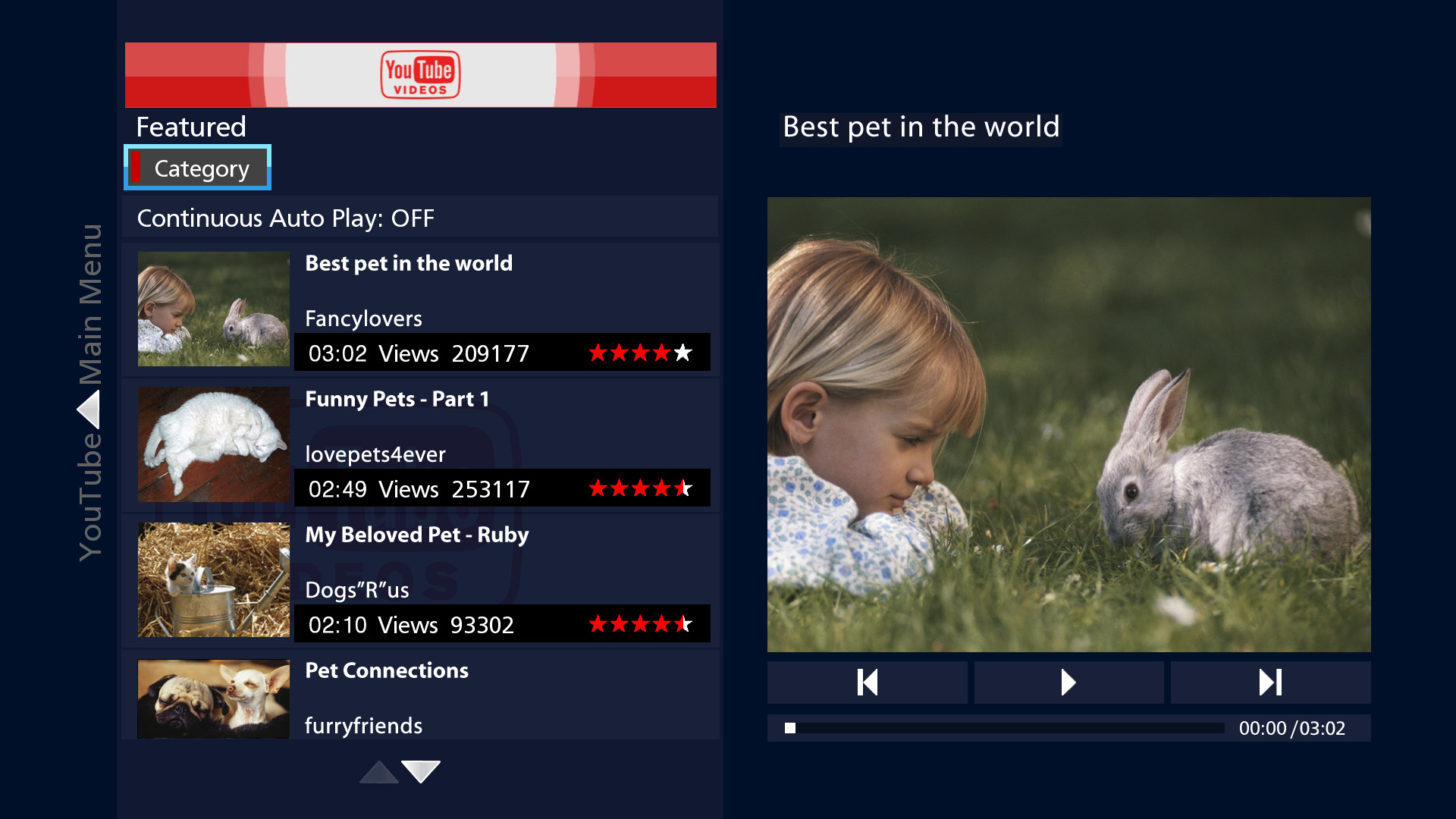Click star rating of Best pet in the world

[641, 353]
